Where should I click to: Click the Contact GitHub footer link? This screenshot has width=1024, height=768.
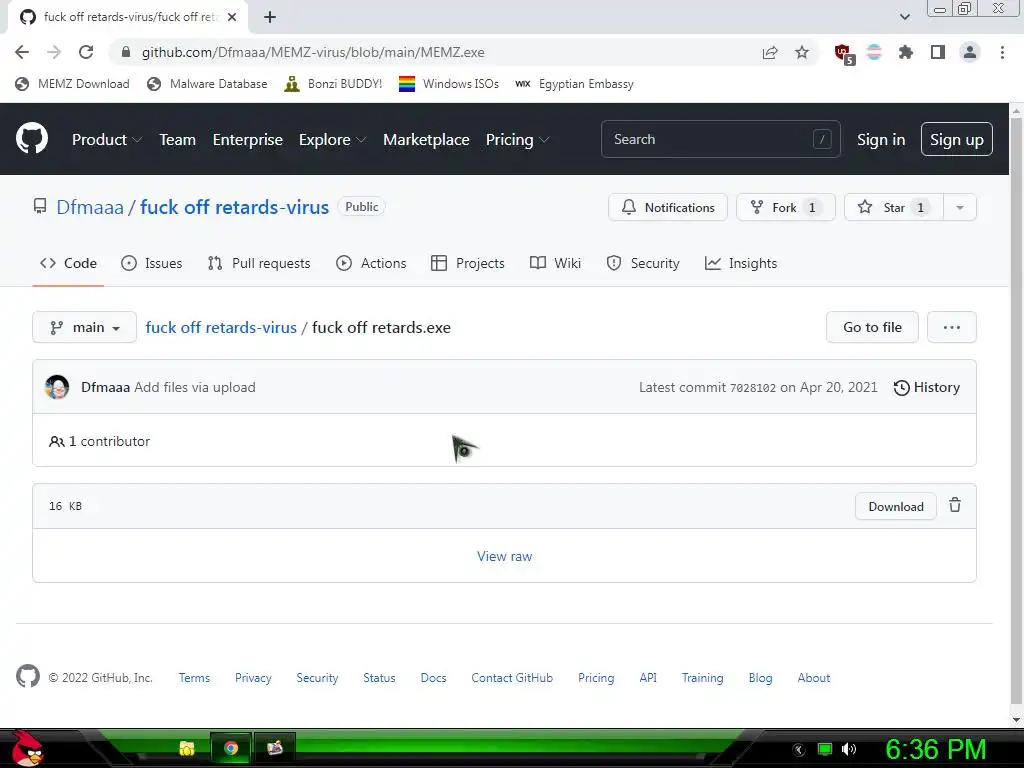(x=512, y=677)
